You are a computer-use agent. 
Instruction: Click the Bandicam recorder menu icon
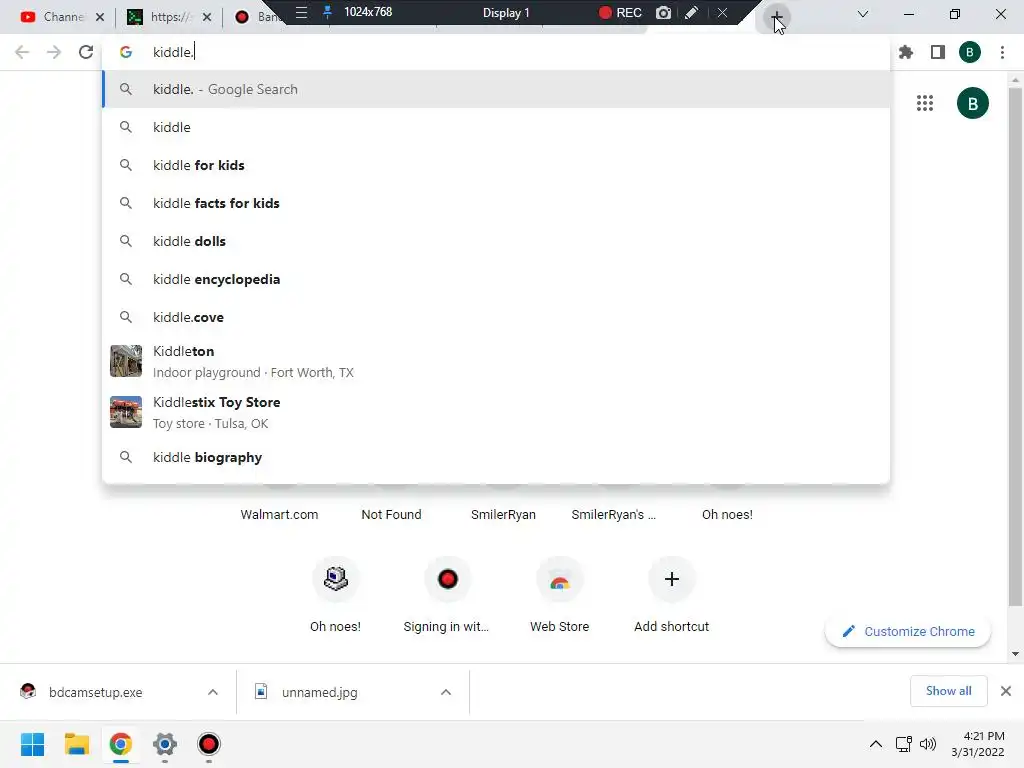coord(301,12)
